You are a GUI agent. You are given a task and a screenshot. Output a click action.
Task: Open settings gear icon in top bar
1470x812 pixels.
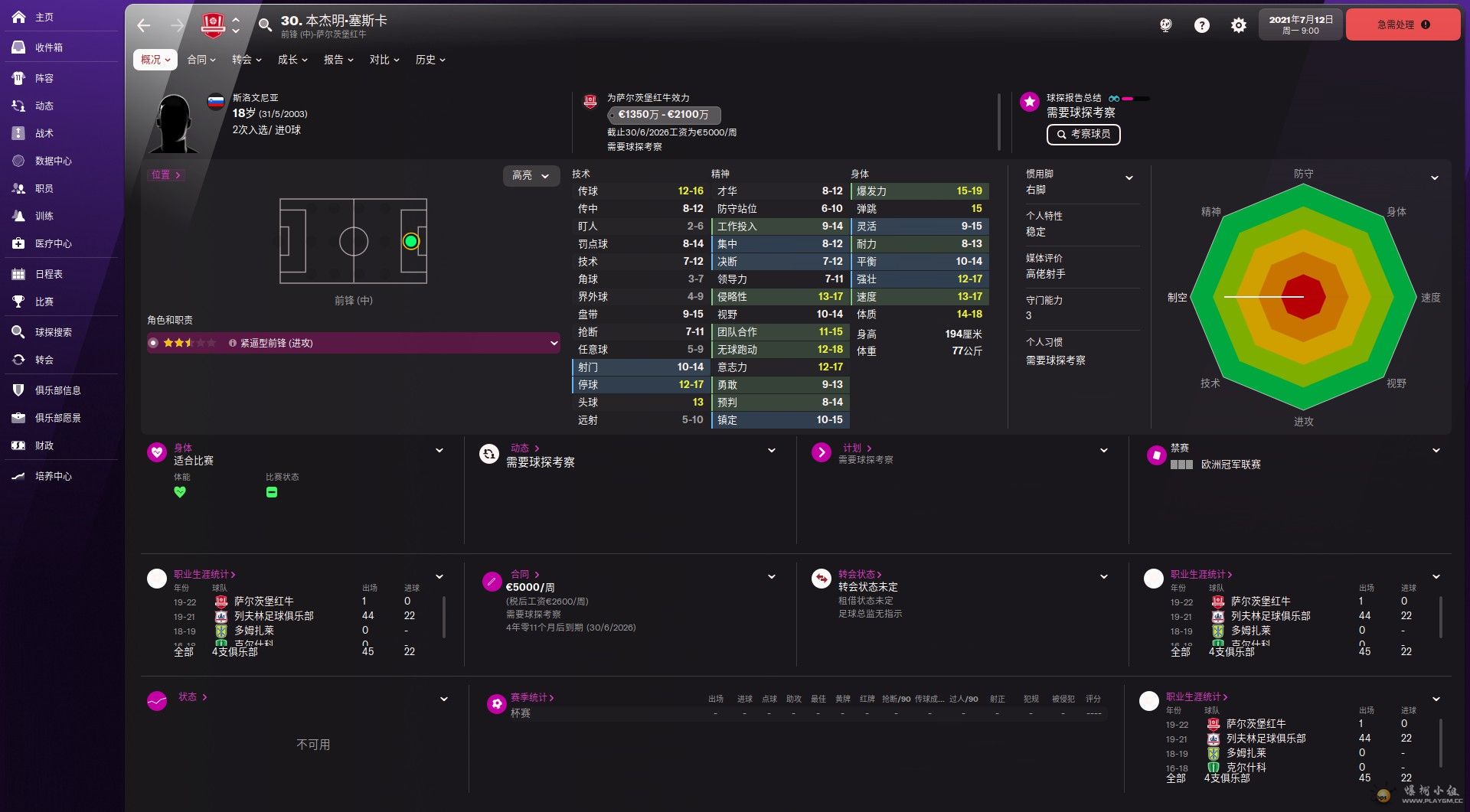click(x=1238, y=25)
